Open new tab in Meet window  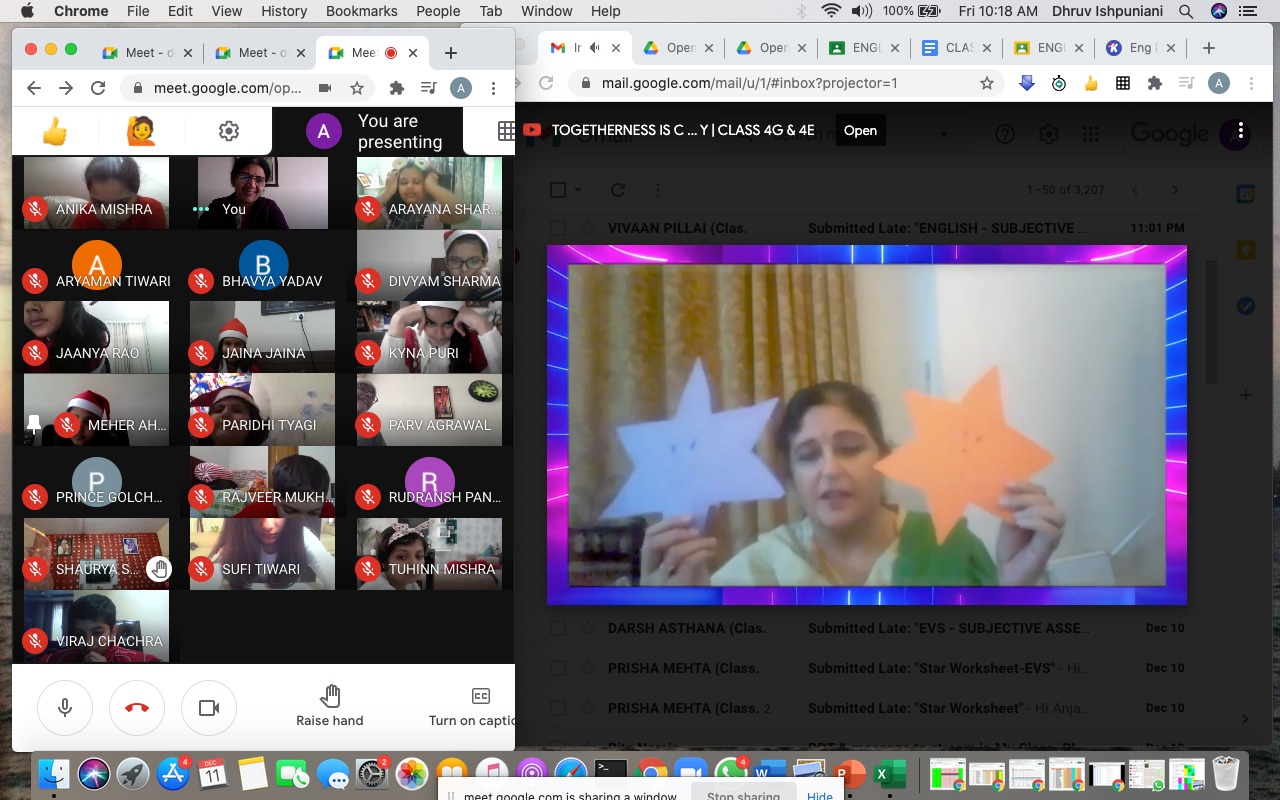pos(451,52)
